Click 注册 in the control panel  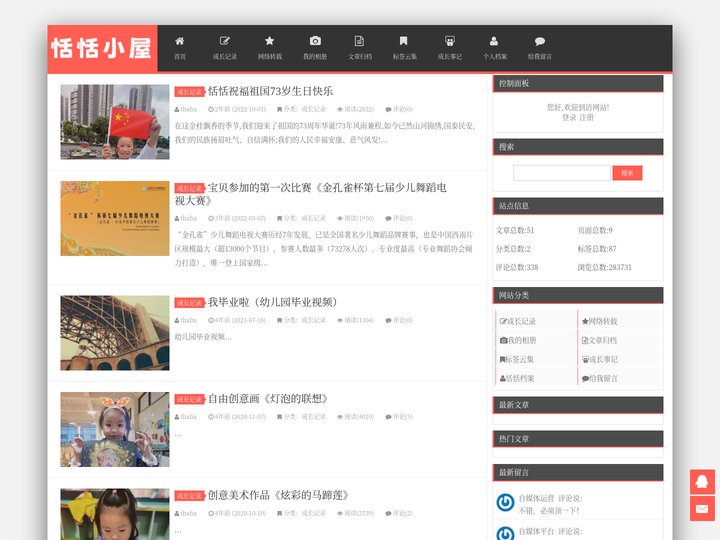coord(586,118)
